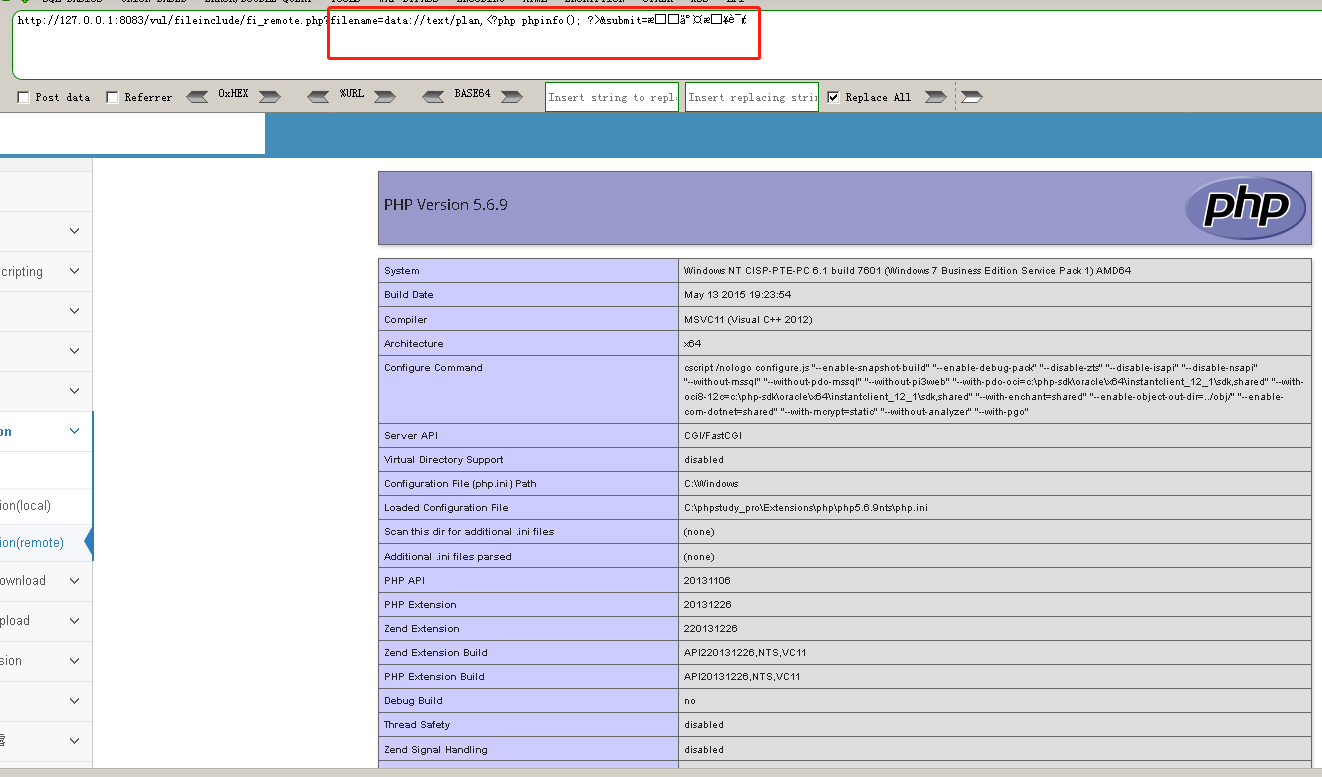This screenshot has width=1322, height=777.
Task: Click the arrow right of Replace All
Action: click(935, 97)
